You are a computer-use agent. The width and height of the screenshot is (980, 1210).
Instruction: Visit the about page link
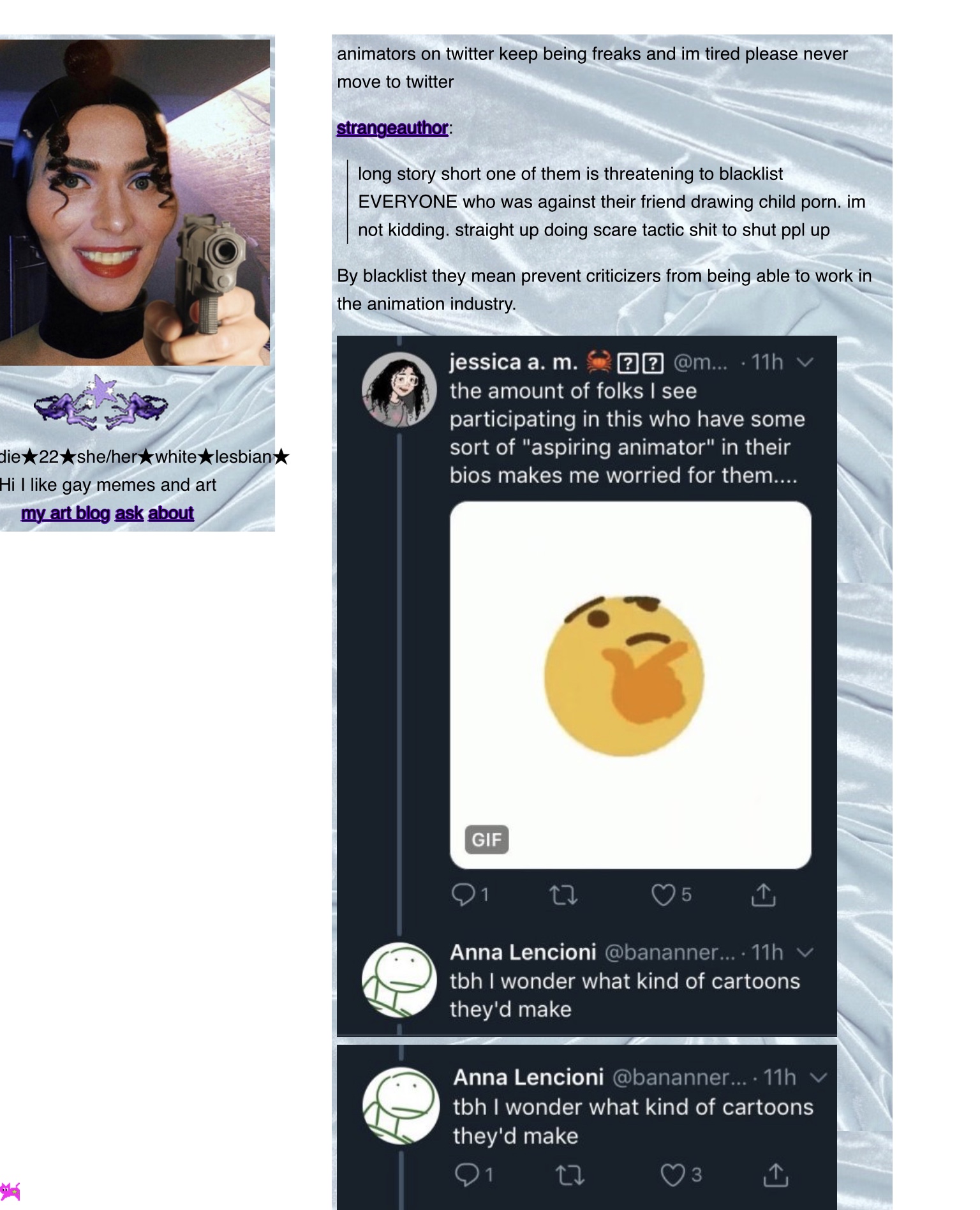point(170,513)
